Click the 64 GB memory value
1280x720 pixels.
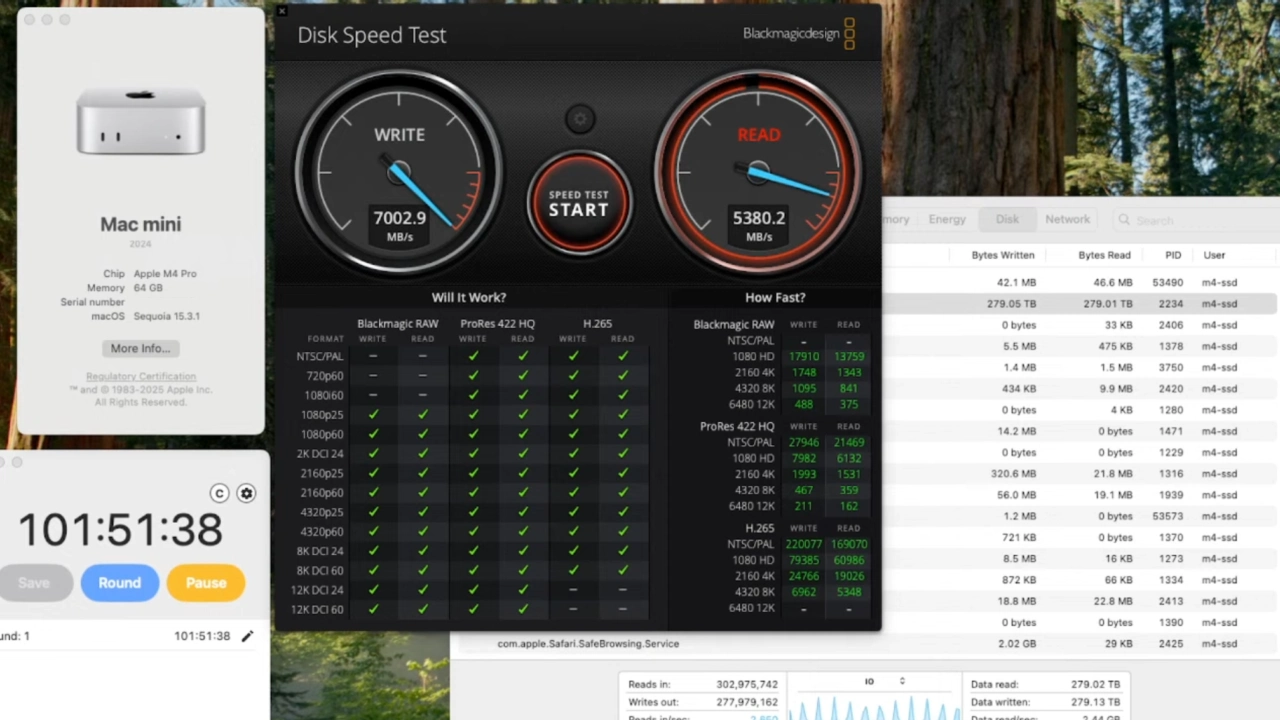click(147, 288)
